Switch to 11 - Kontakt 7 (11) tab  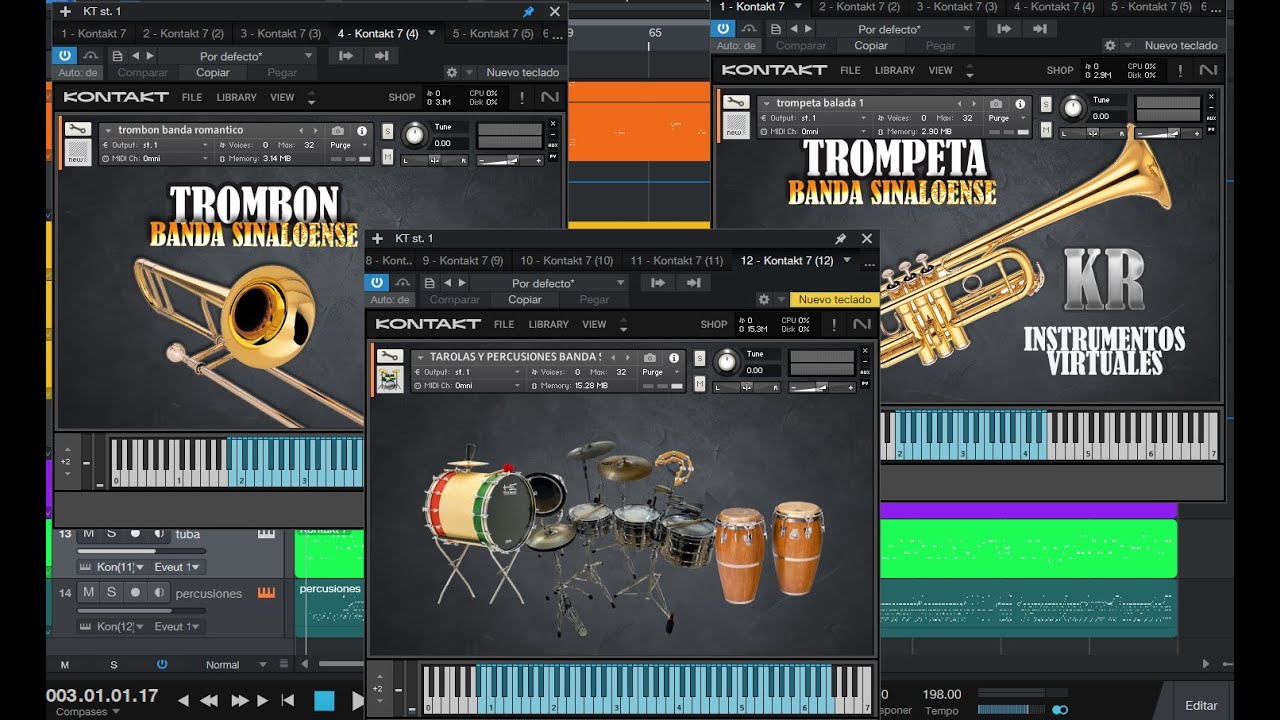click(x=676, y=260)
